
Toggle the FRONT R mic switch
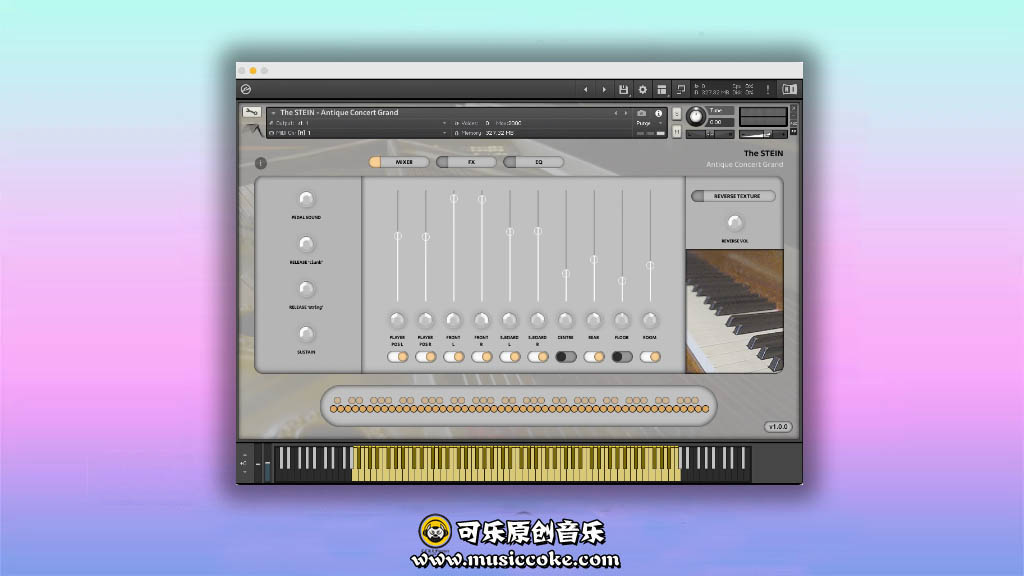[x=481, y=357]
